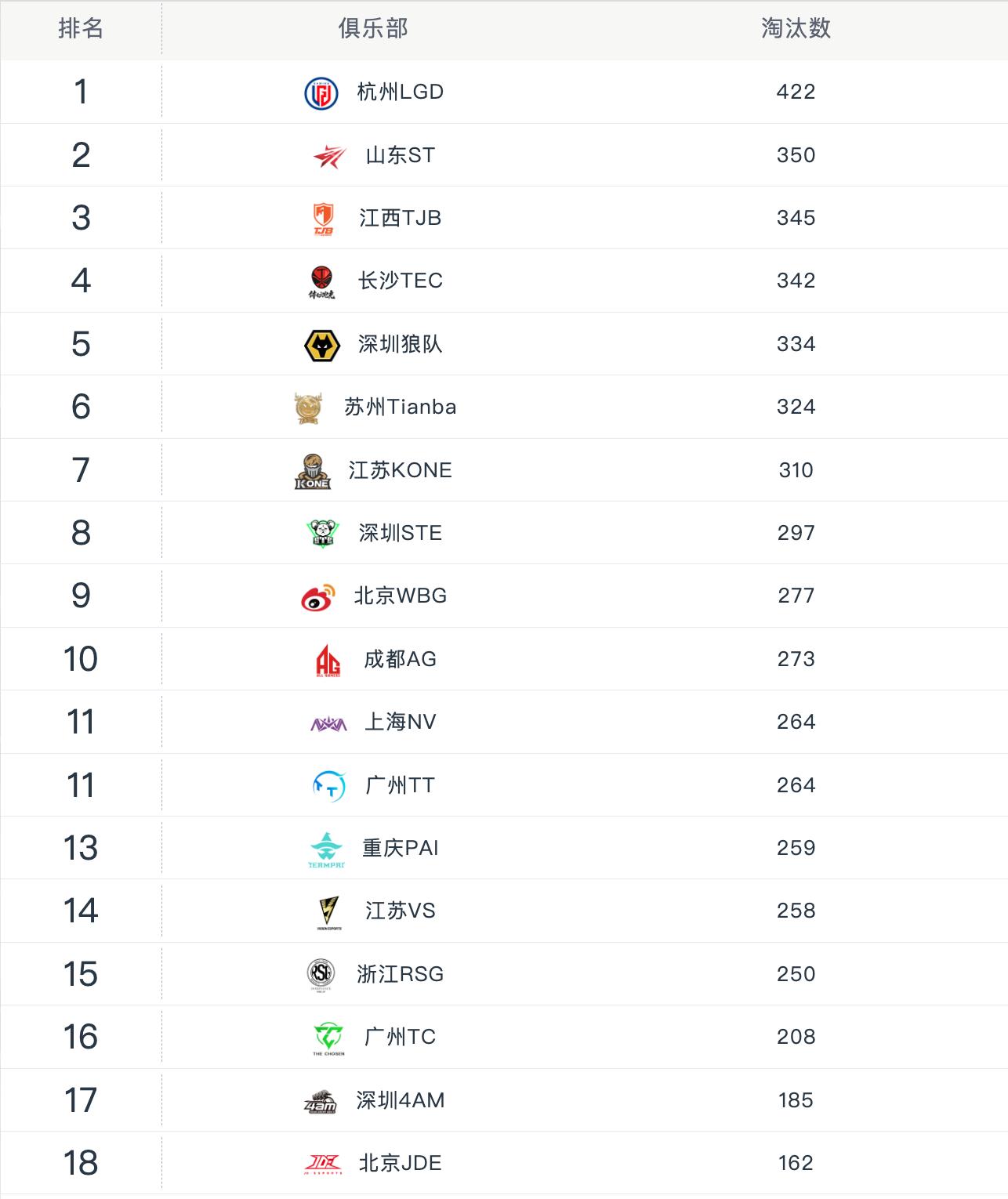Click the 山东ST team logo
The width and height of the screenshot is (1008, 1199).
pyautogui.click(x=329, y=157)
